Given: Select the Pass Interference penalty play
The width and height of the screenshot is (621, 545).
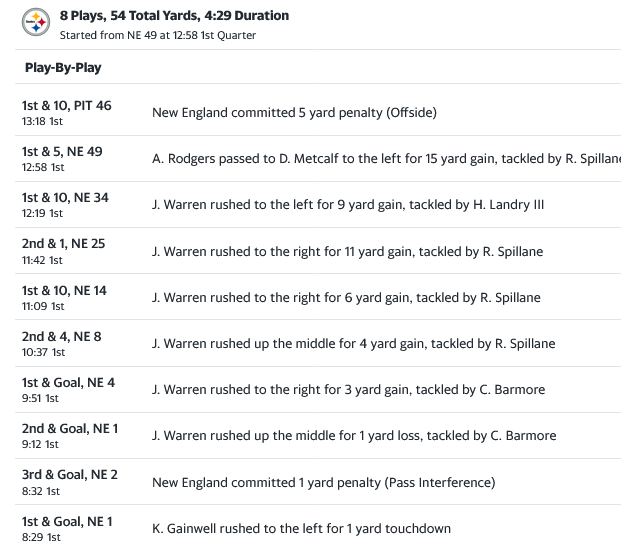Looking at the screenshot, I should 323,482.
